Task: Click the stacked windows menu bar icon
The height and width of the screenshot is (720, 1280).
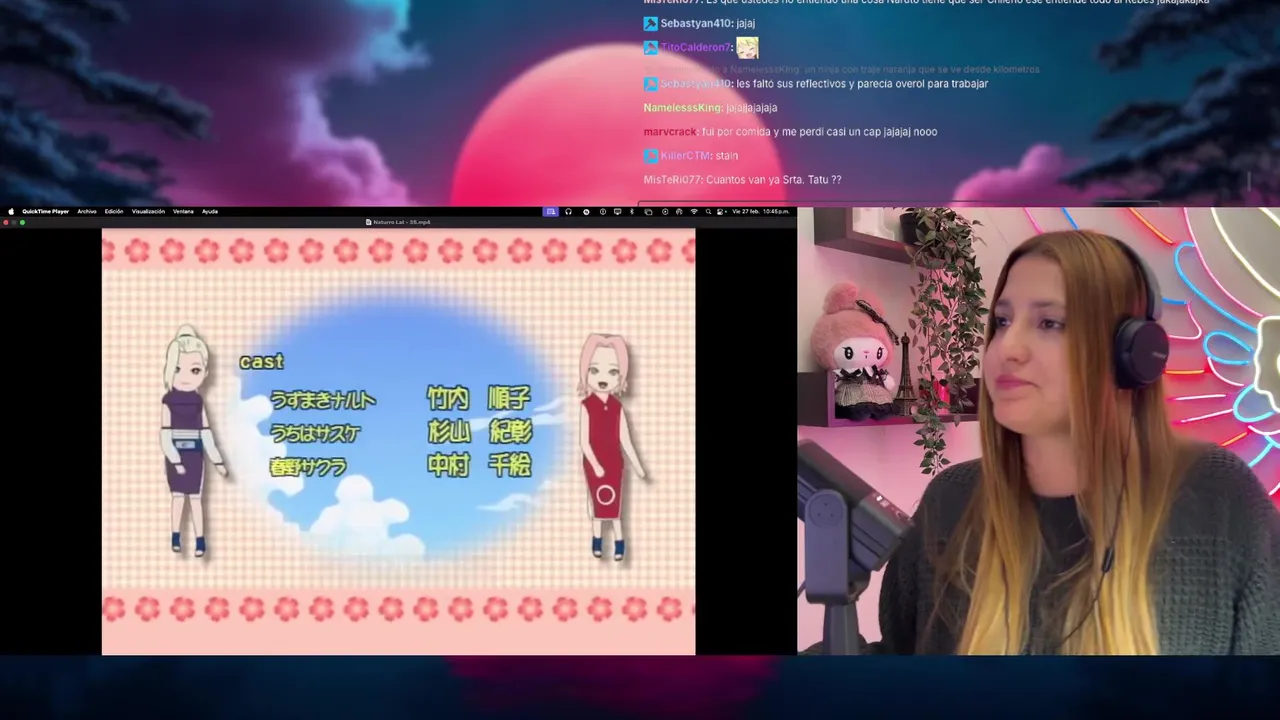Action: (648, 211)
